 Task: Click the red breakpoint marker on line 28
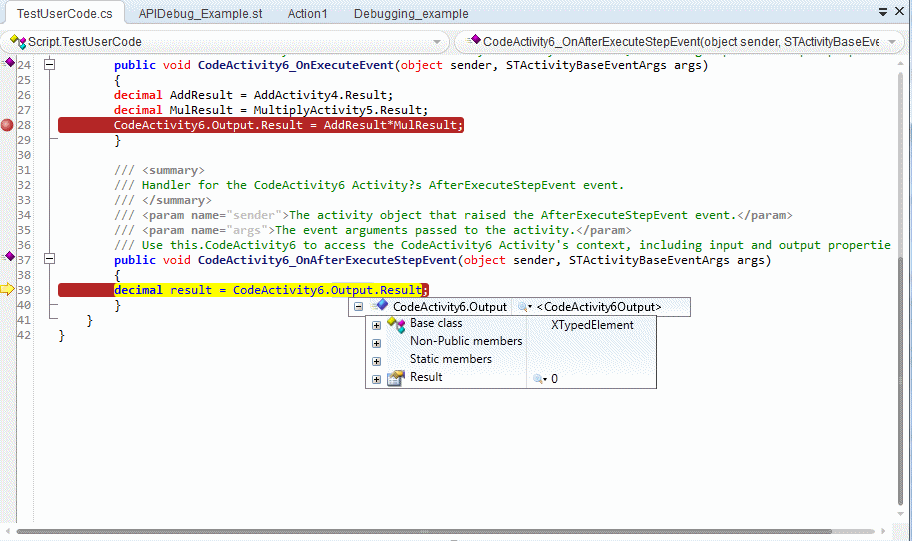point(8,125)
